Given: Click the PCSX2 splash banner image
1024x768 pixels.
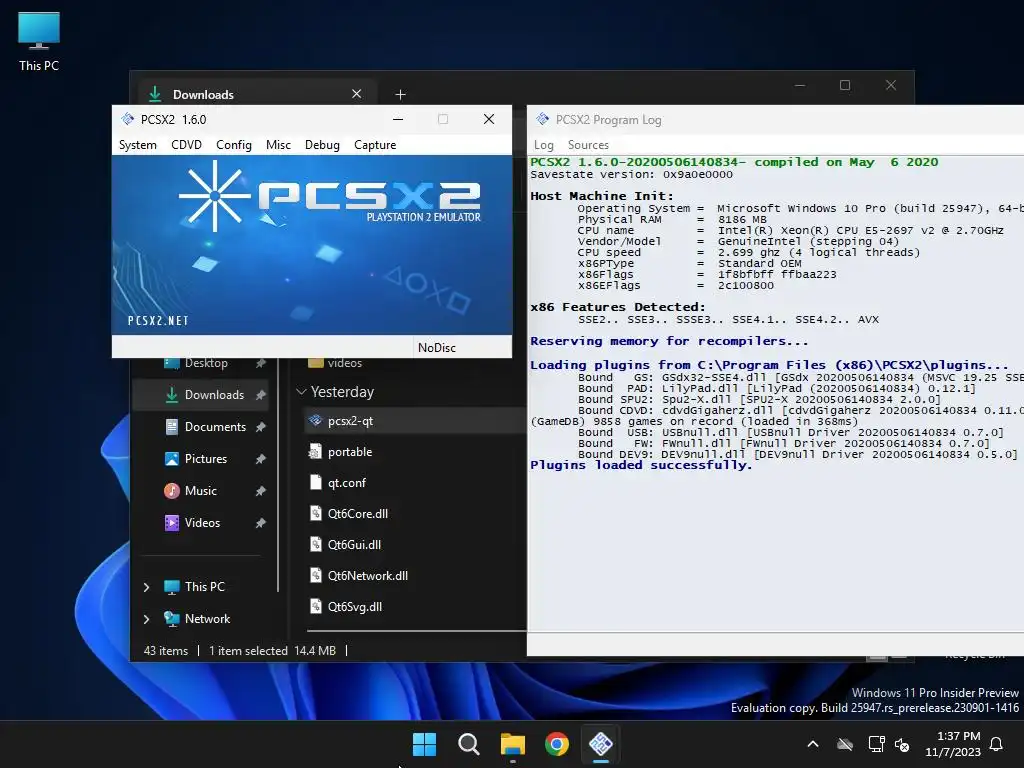Looking at the screenshot, I should 312,245.
